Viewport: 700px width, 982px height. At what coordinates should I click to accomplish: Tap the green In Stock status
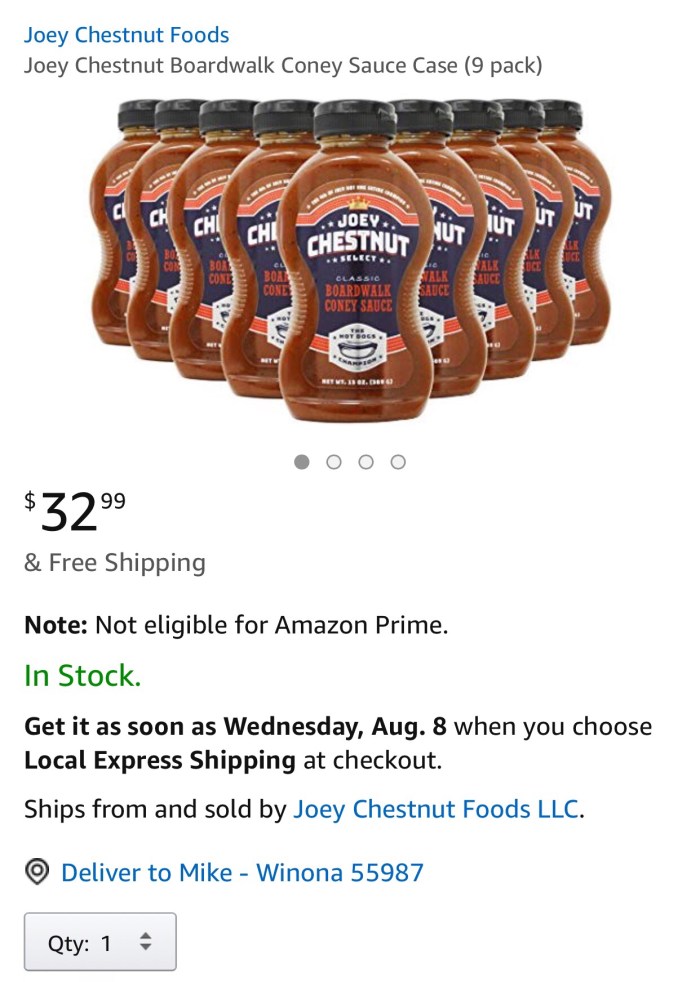[83, 676]
